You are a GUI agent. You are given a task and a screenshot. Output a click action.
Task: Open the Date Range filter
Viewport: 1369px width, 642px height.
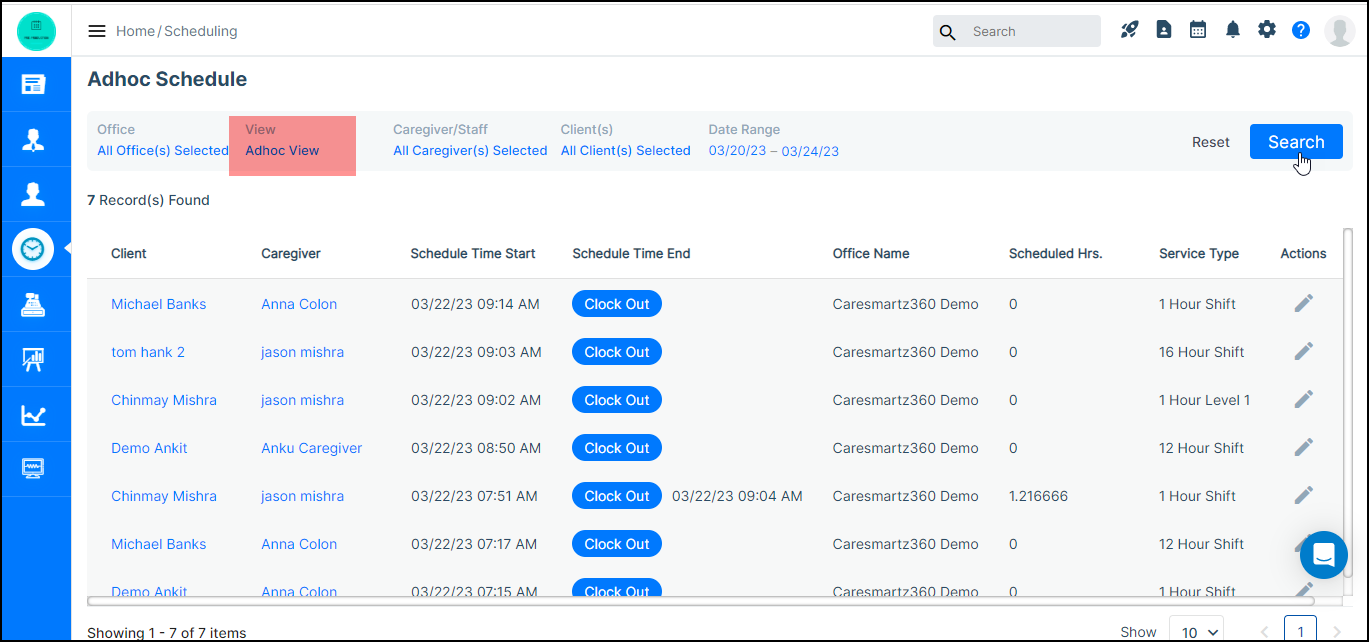(x=773, y=150)
